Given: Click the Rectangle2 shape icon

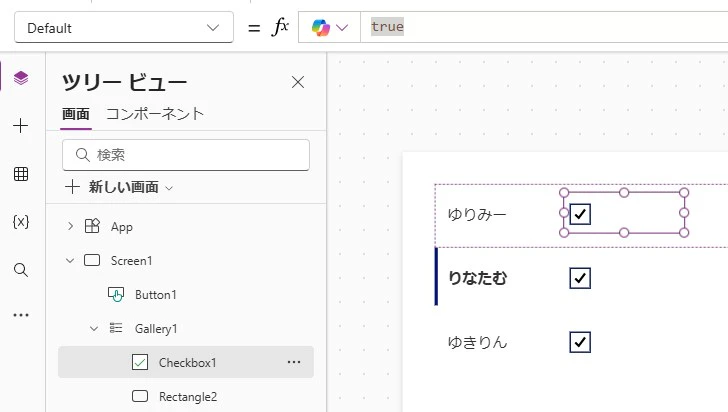Looking at the screenshot, I should (x=140, y=396).
